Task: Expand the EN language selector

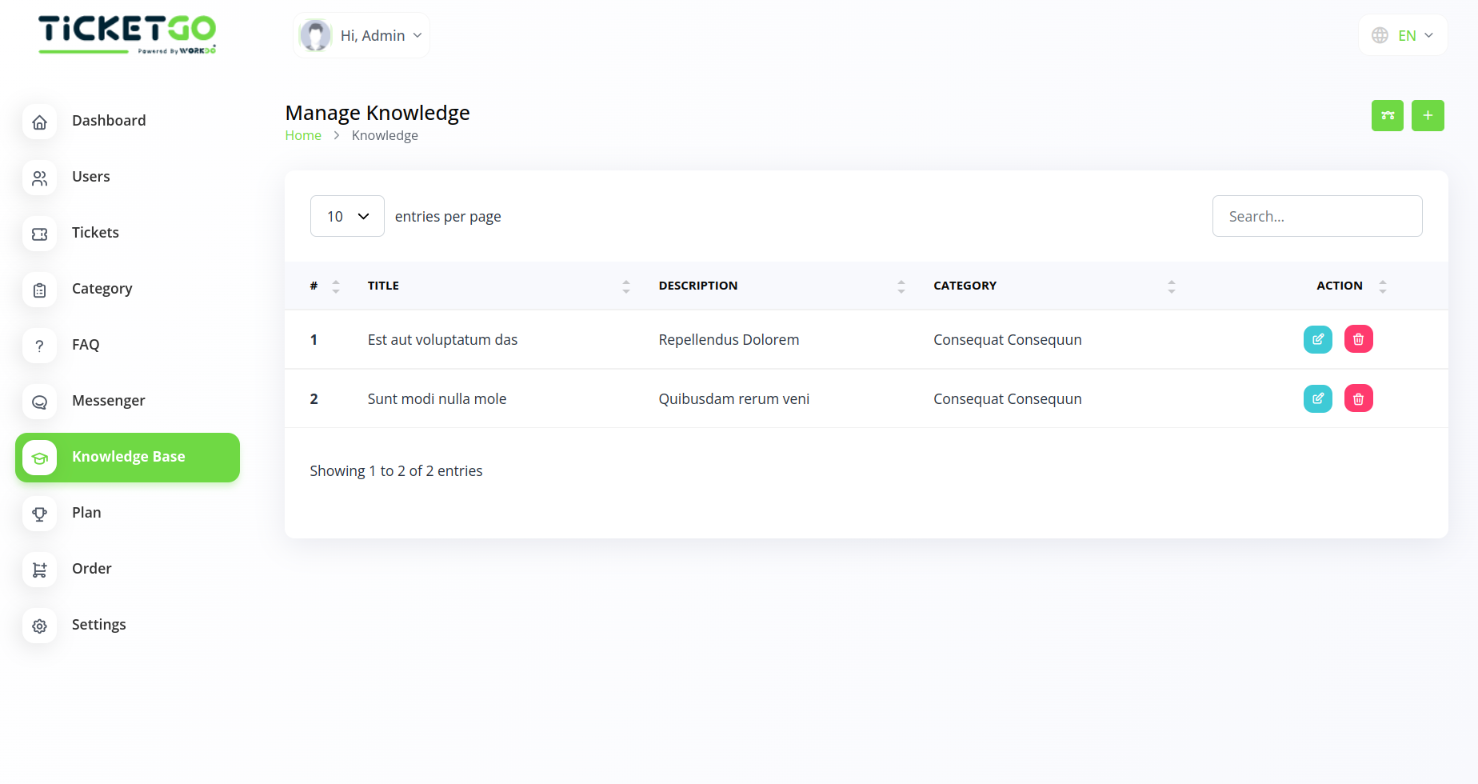Action: [1402, 36]
